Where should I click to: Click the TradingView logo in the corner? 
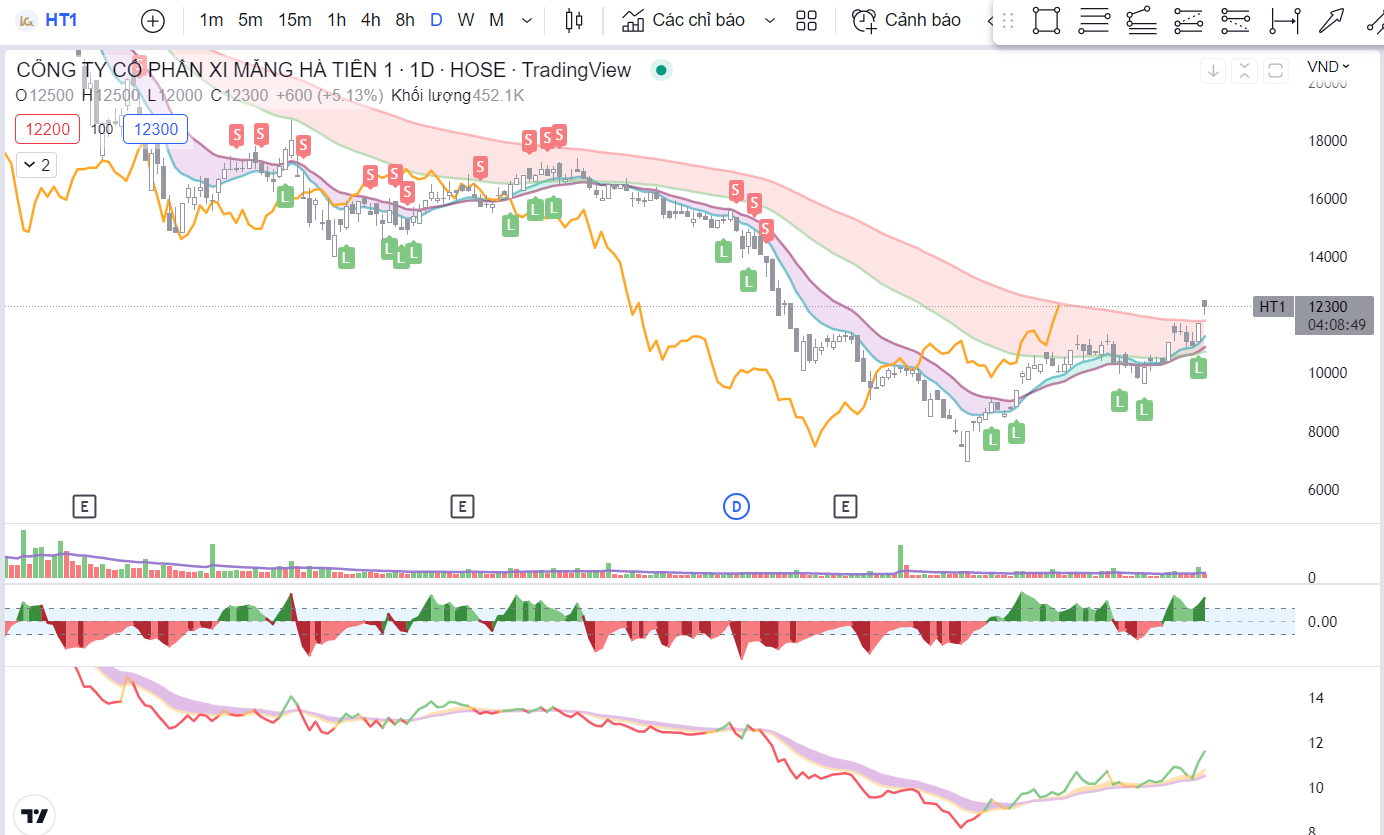click(35, 815)
